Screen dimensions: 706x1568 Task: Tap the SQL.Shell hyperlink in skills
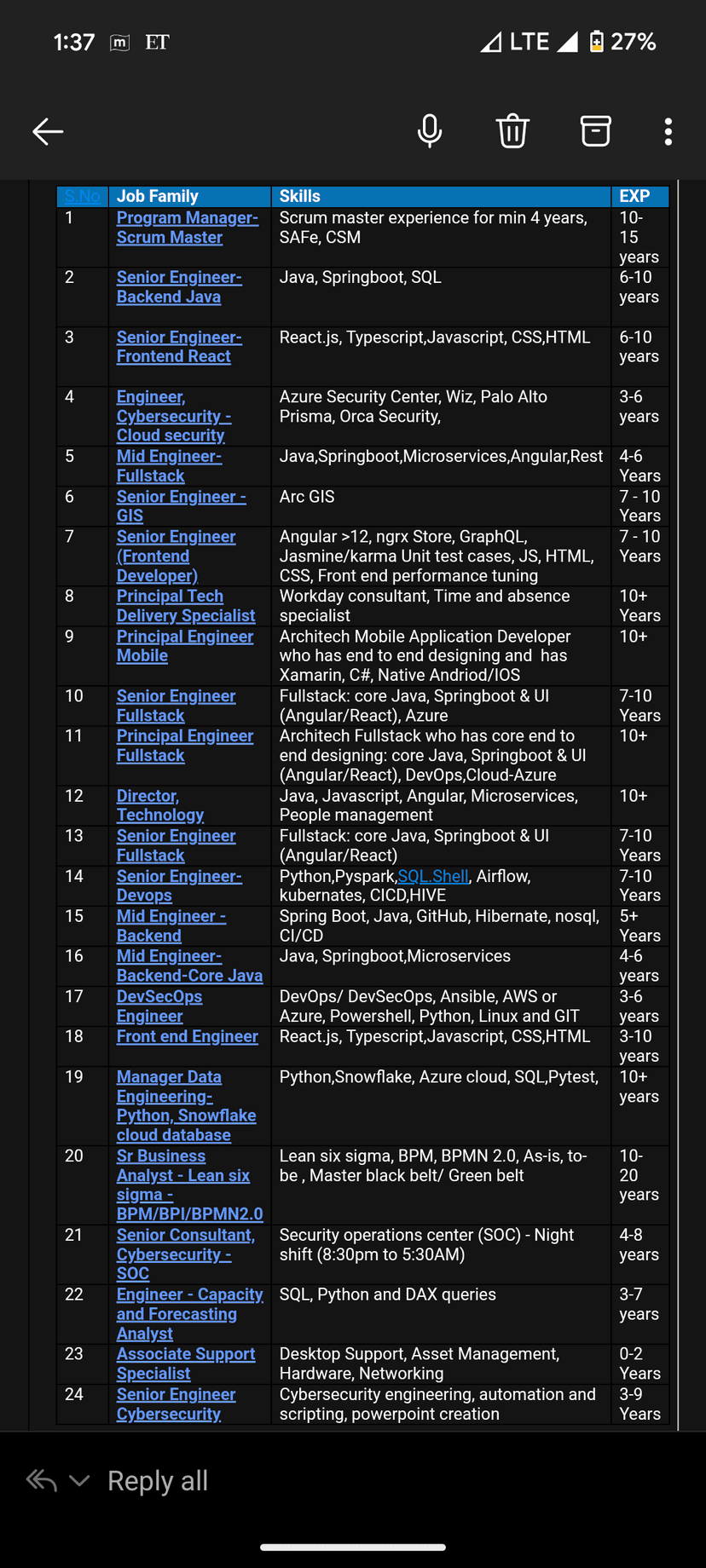433,876
